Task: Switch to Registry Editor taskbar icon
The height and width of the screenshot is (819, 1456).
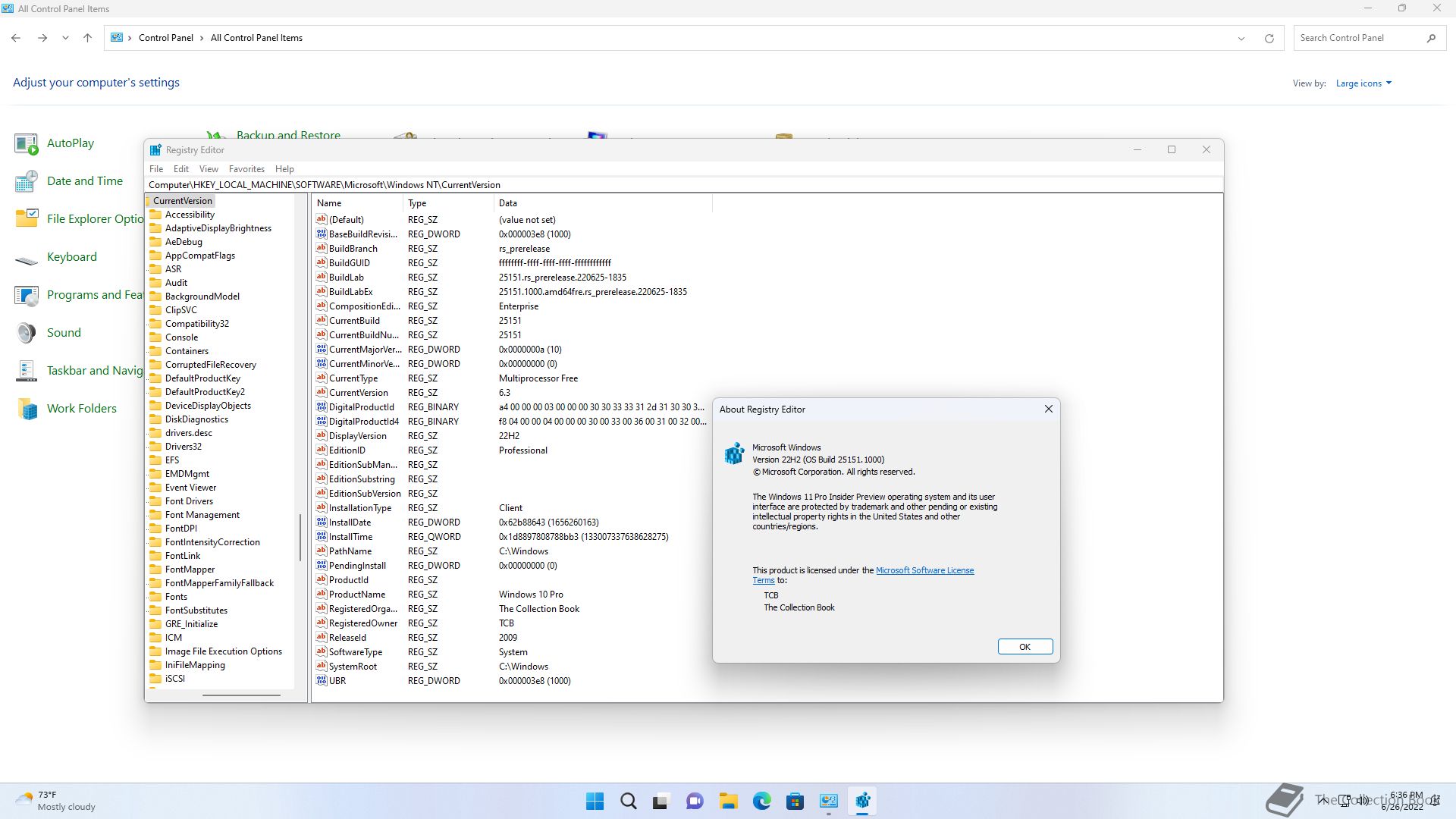Action: (862, 801)
